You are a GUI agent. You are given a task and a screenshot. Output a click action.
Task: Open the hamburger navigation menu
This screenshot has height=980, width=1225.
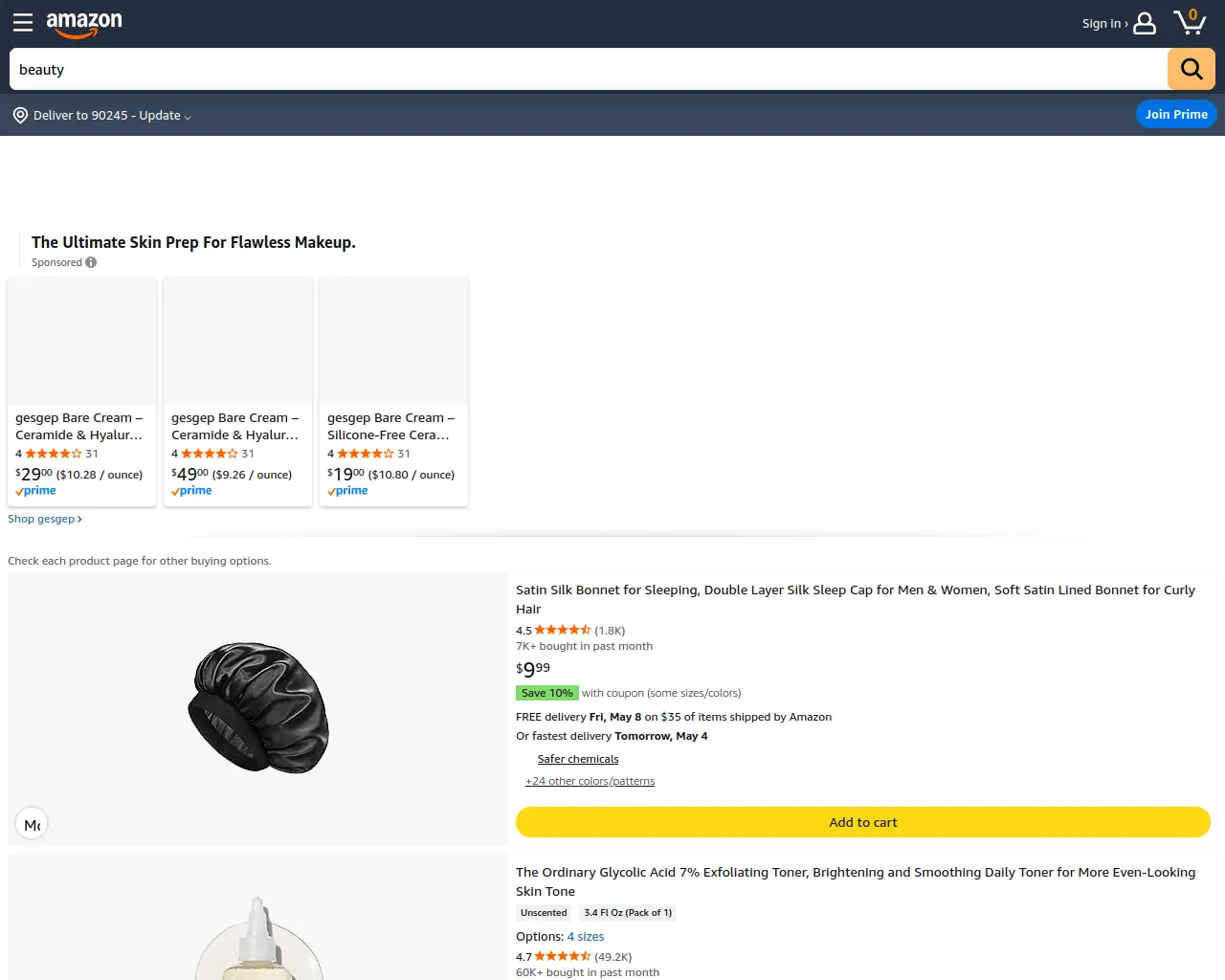point(23,23)
